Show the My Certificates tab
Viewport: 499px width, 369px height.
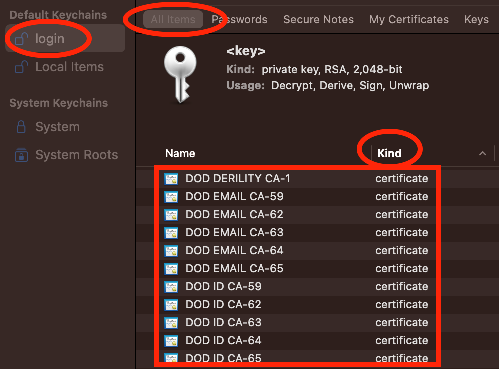[x=409, y=19]
